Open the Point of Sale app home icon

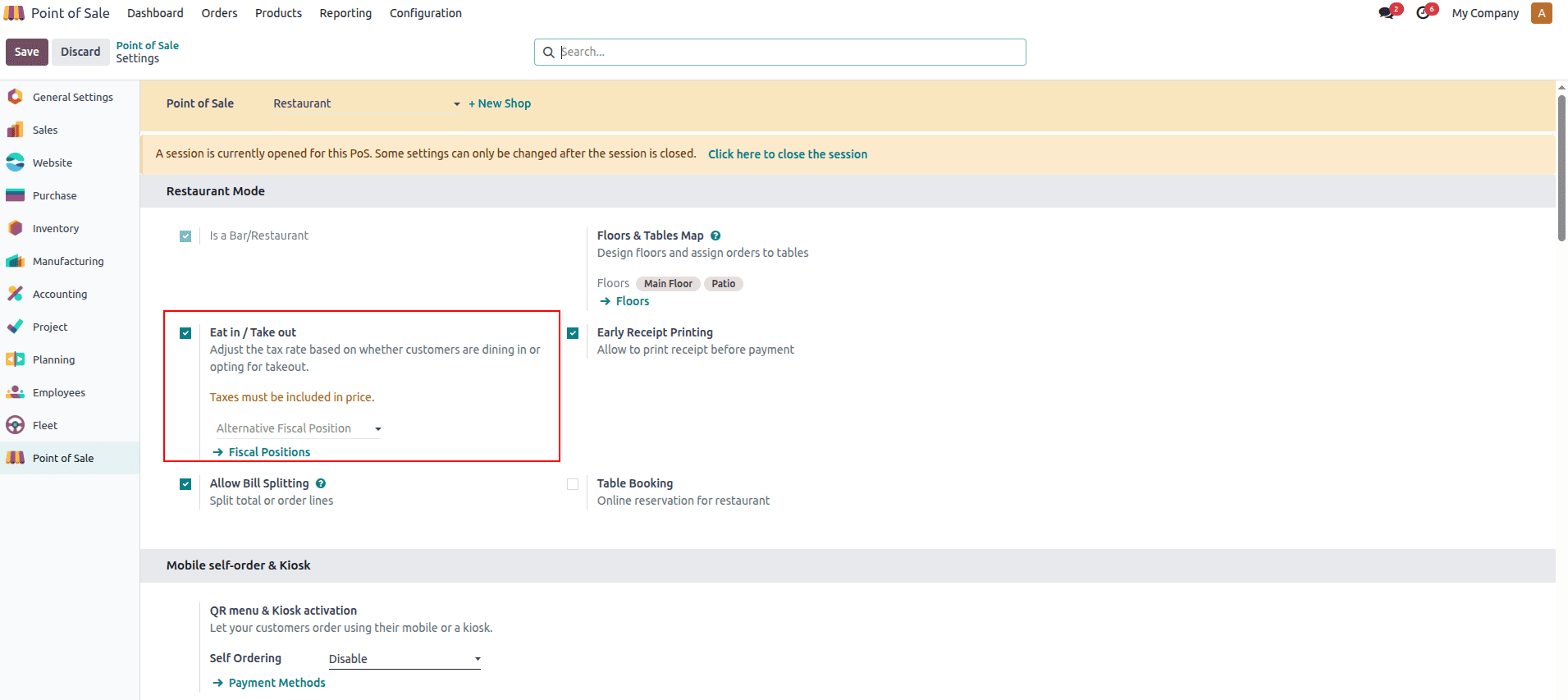(x=15, y=13)
